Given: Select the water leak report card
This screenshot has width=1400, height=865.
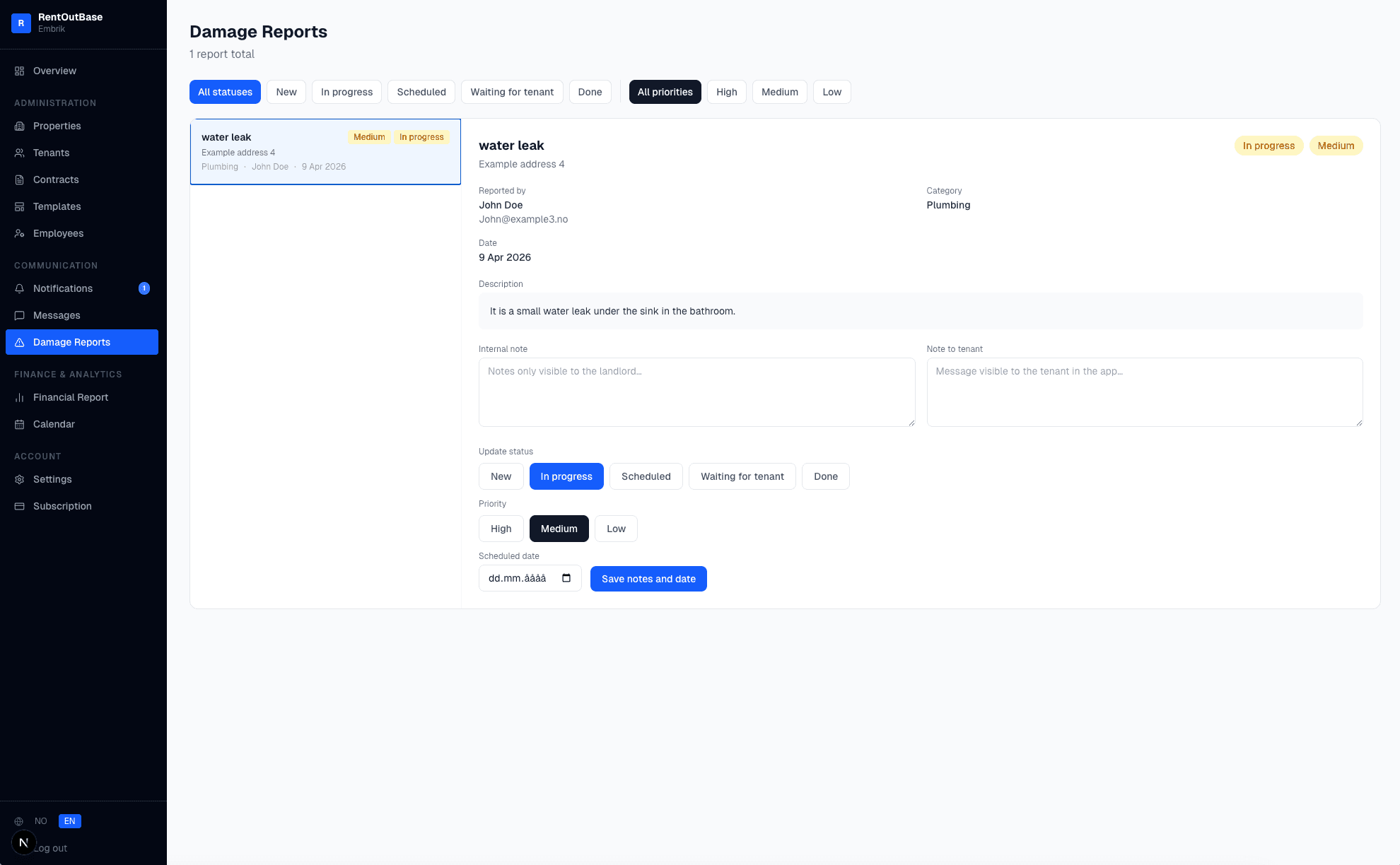Looking at the screenshot, I should [x=325, y=152].
